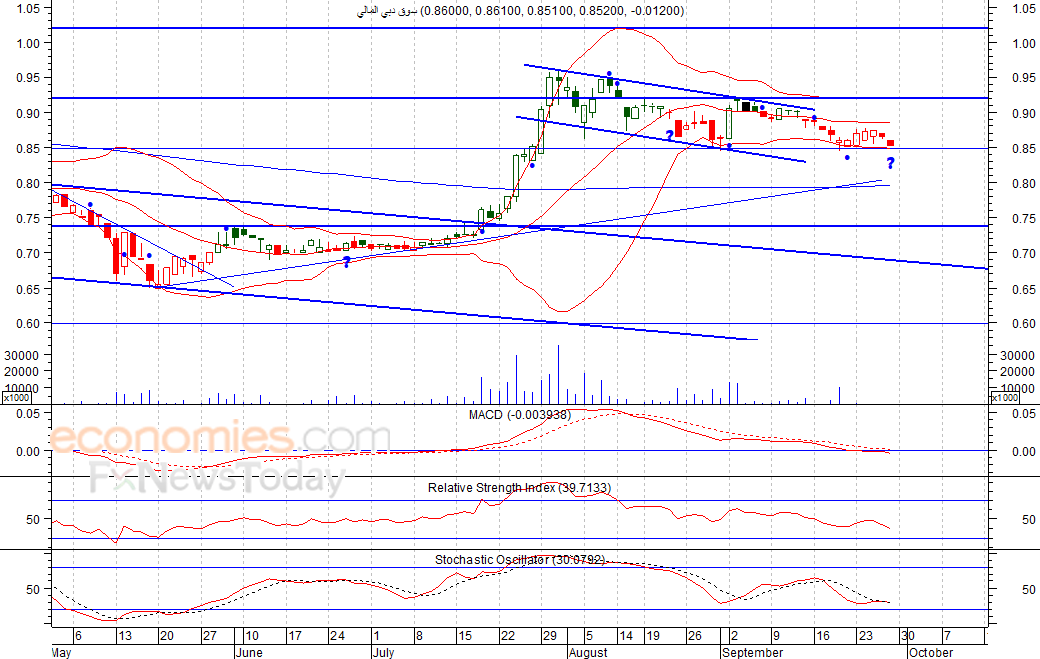Click the 0.85 price label on right axis
Viewport: 1040px width, 659px height.
coord(1024,149)
